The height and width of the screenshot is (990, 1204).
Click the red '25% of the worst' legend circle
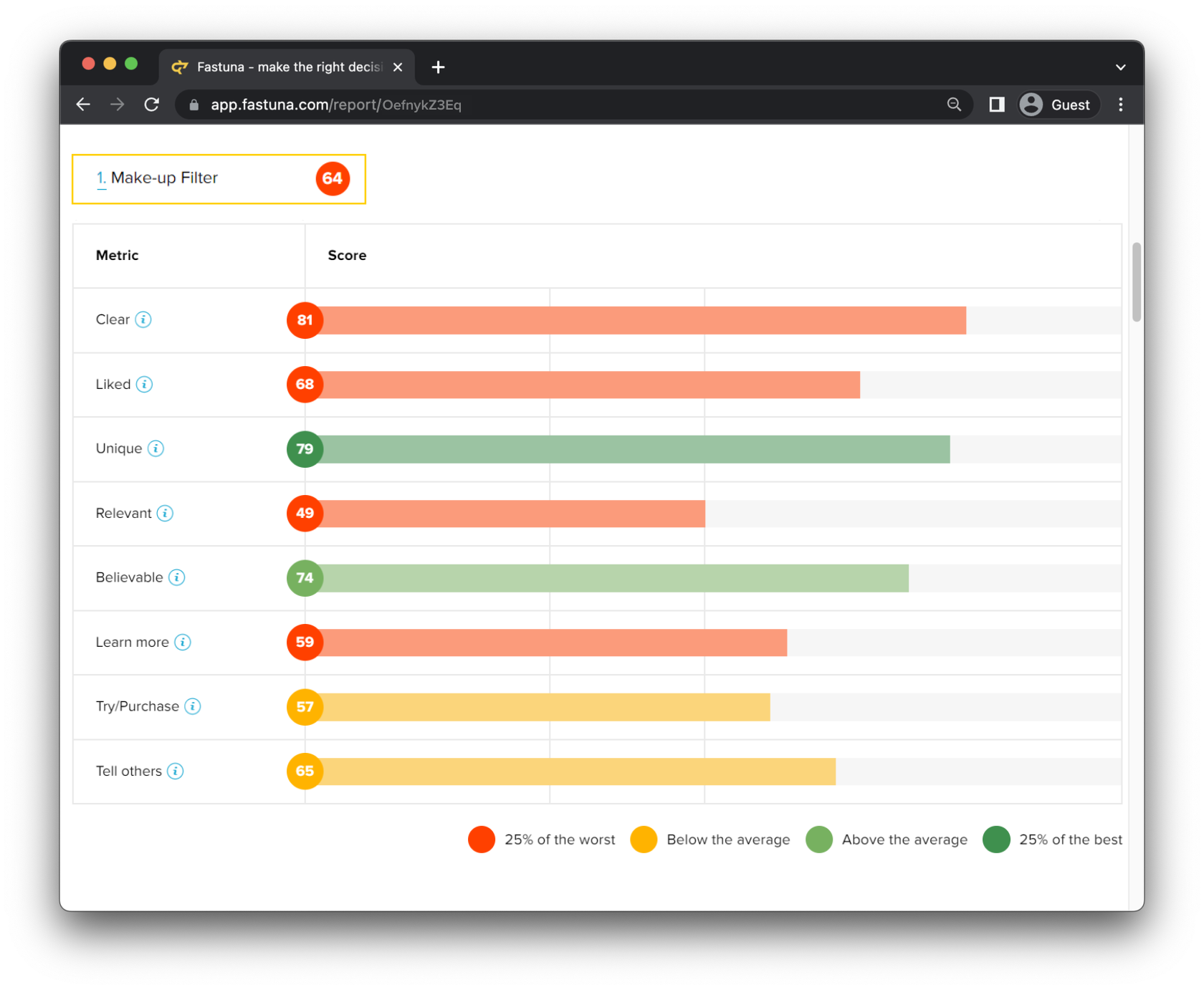[x=482, y=839]
